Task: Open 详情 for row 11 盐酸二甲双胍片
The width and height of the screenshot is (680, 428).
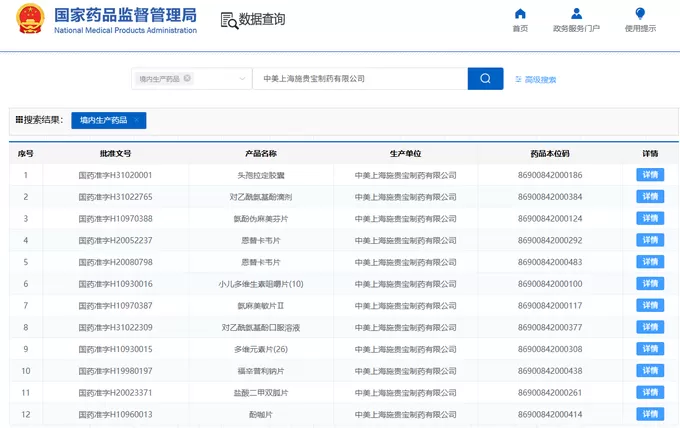Action: (x=650, y=392)
